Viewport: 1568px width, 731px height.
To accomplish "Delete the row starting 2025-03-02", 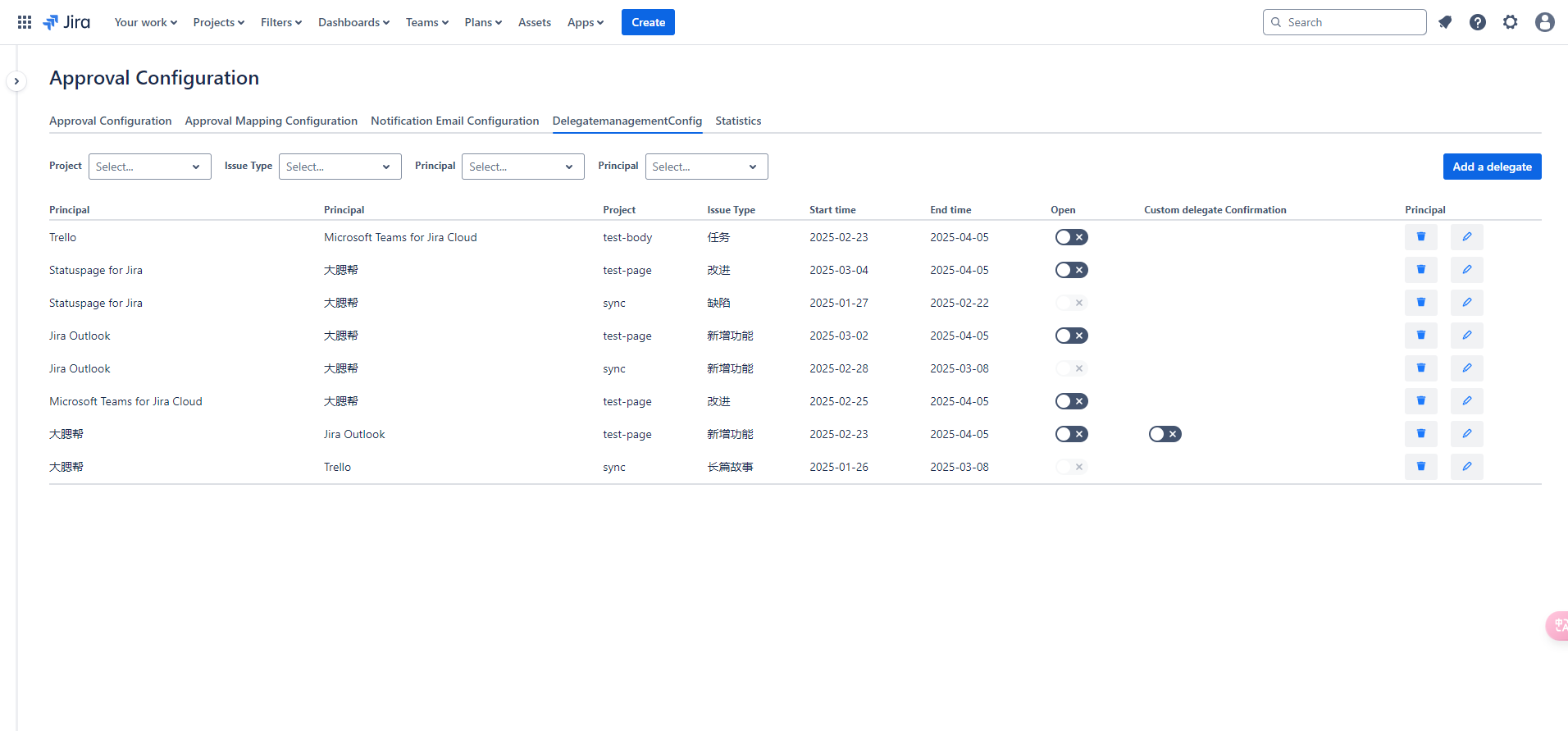I will [x=1421, y=336].
